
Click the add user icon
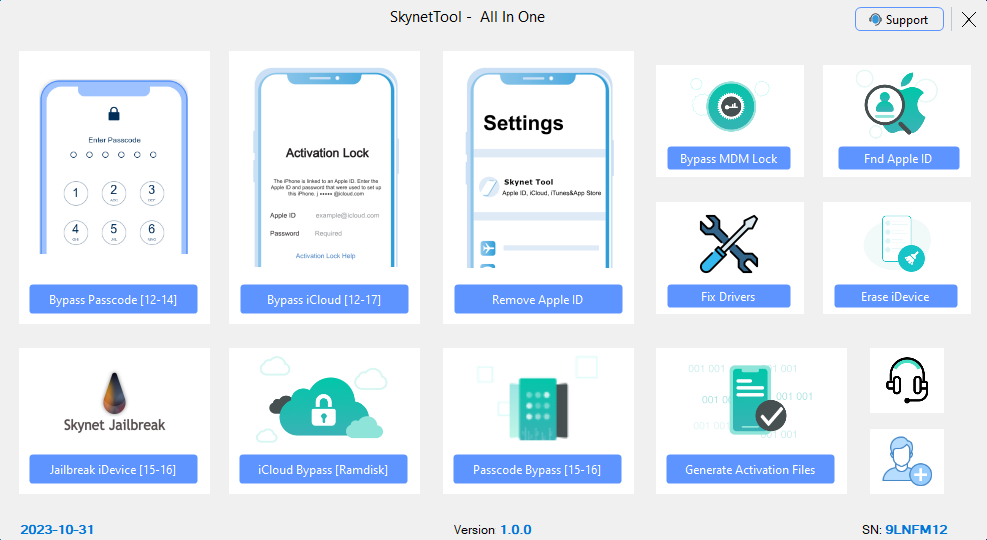point(906,461)
